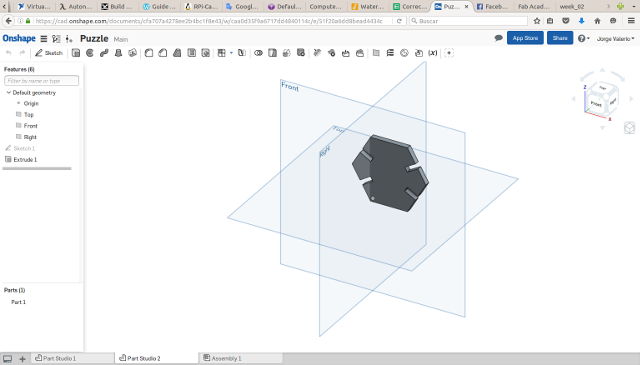Select the Delete part tool
This screenshot has width=640, height=365.
tap(301, 53)
